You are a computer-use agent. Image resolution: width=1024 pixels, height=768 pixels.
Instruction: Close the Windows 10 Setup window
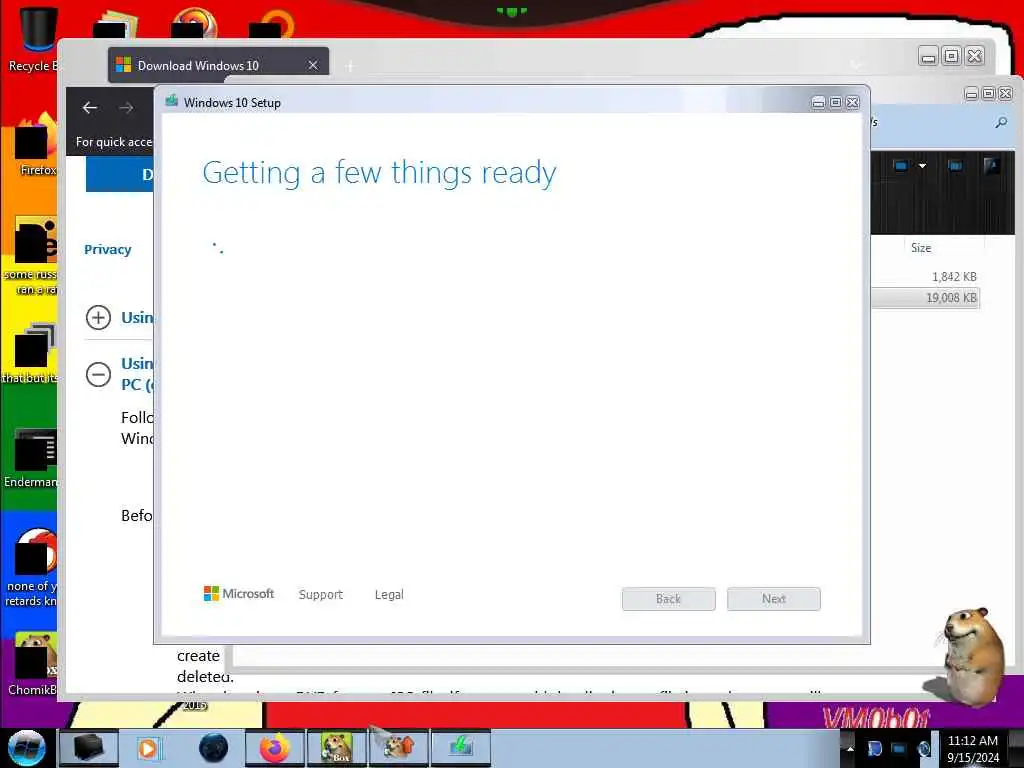tap(853, 103)
